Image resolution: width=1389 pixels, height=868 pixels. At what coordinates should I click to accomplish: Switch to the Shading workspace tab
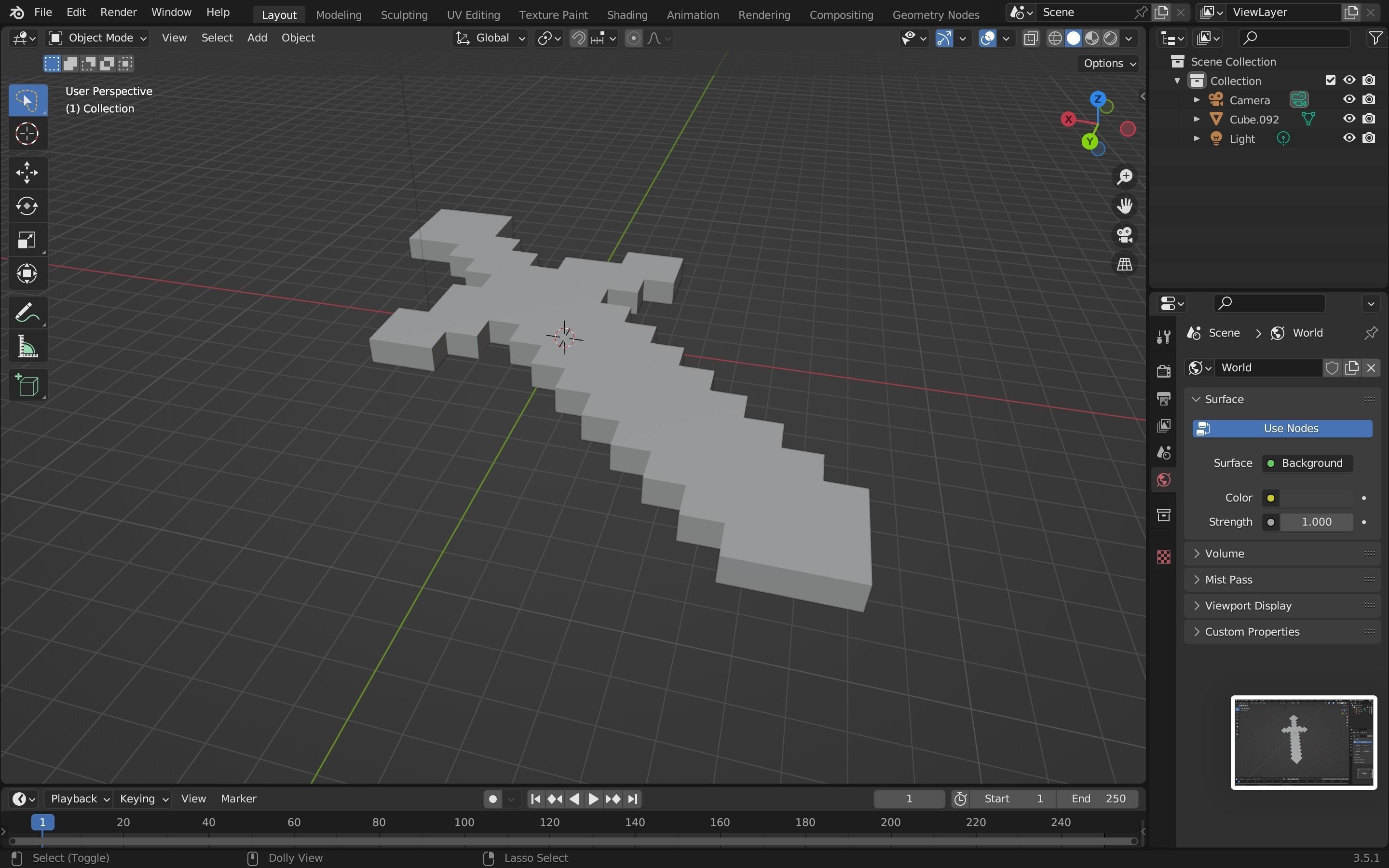[x=627, y=14]
